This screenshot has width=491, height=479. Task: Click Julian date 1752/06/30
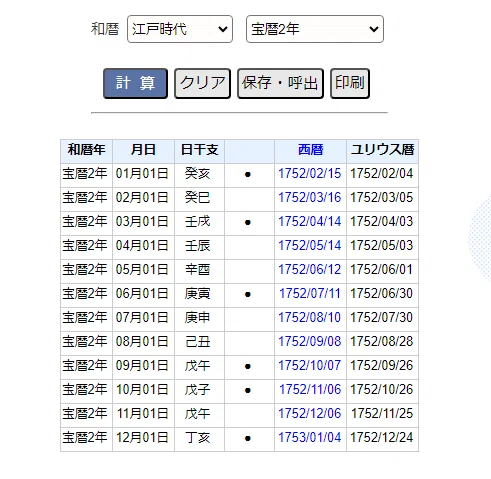(382, 294)
